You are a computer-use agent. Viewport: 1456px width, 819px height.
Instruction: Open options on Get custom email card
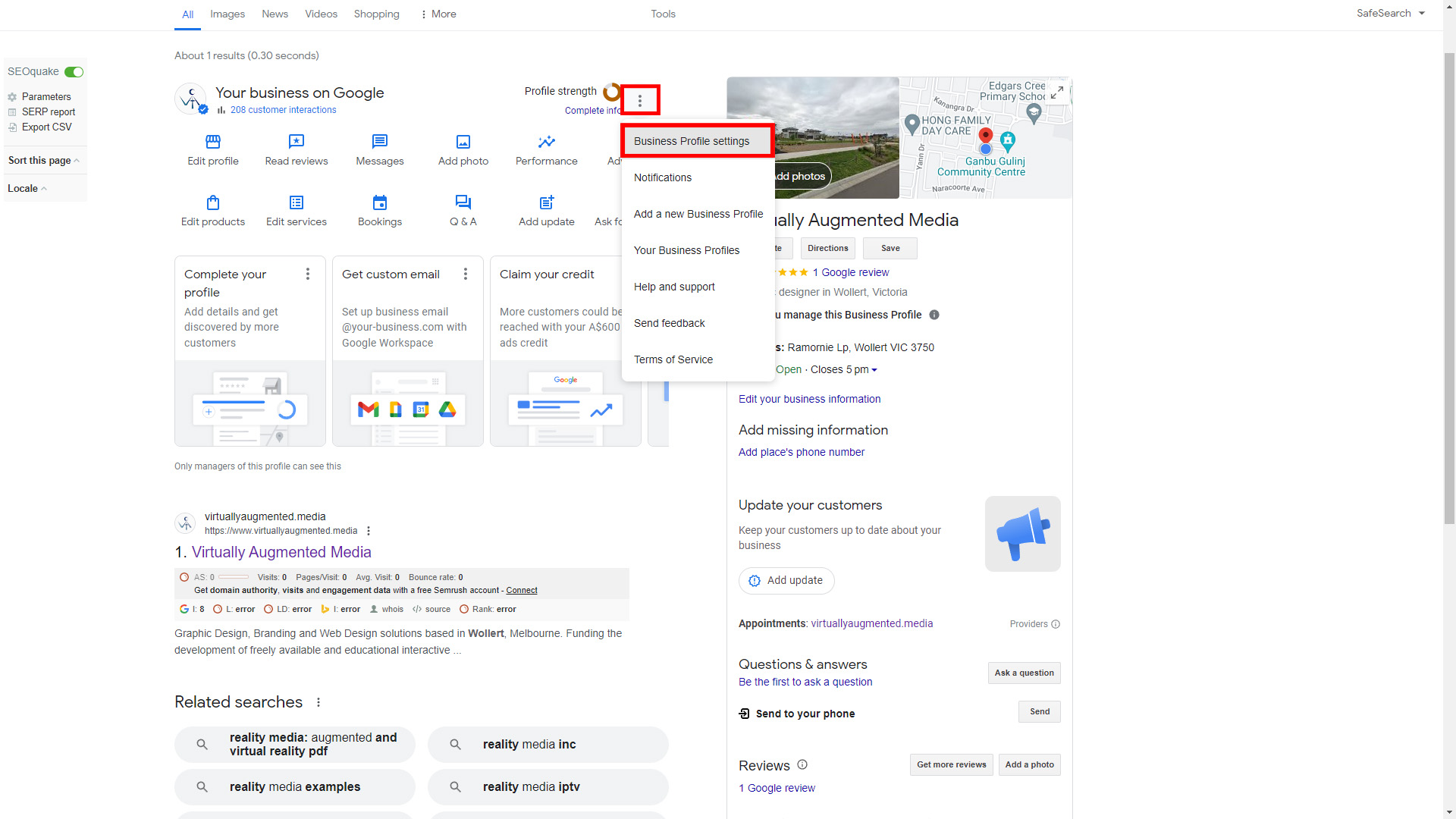coord(466,275)
